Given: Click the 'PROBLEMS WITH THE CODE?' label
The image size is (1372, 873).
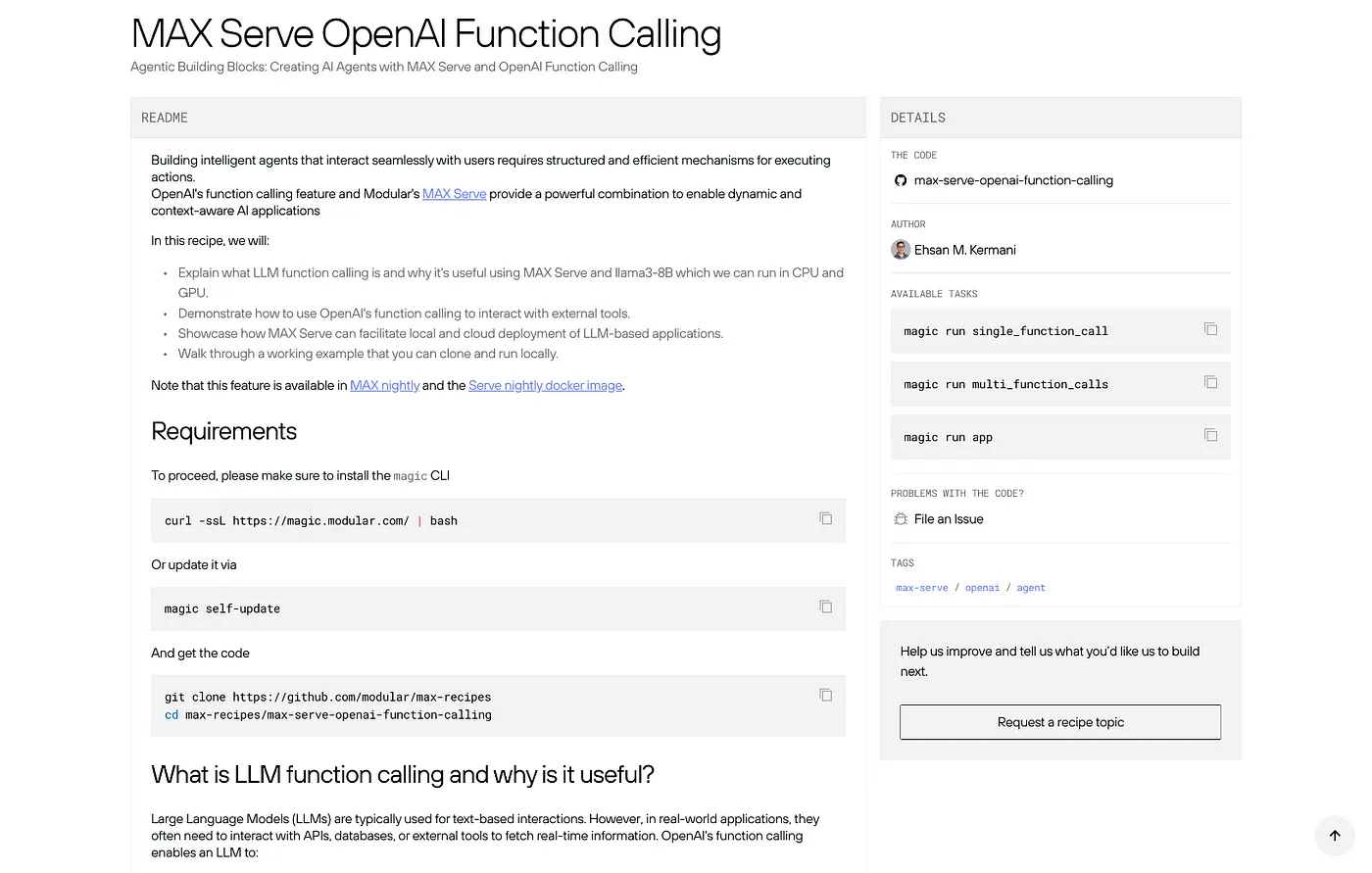Looking at the screenshot, I should (957, 494).
